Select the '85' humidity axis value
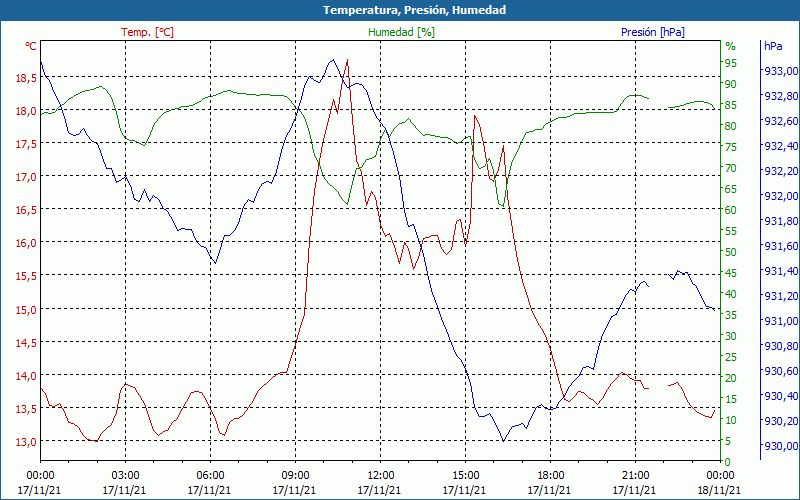 (x=731, y=105)
